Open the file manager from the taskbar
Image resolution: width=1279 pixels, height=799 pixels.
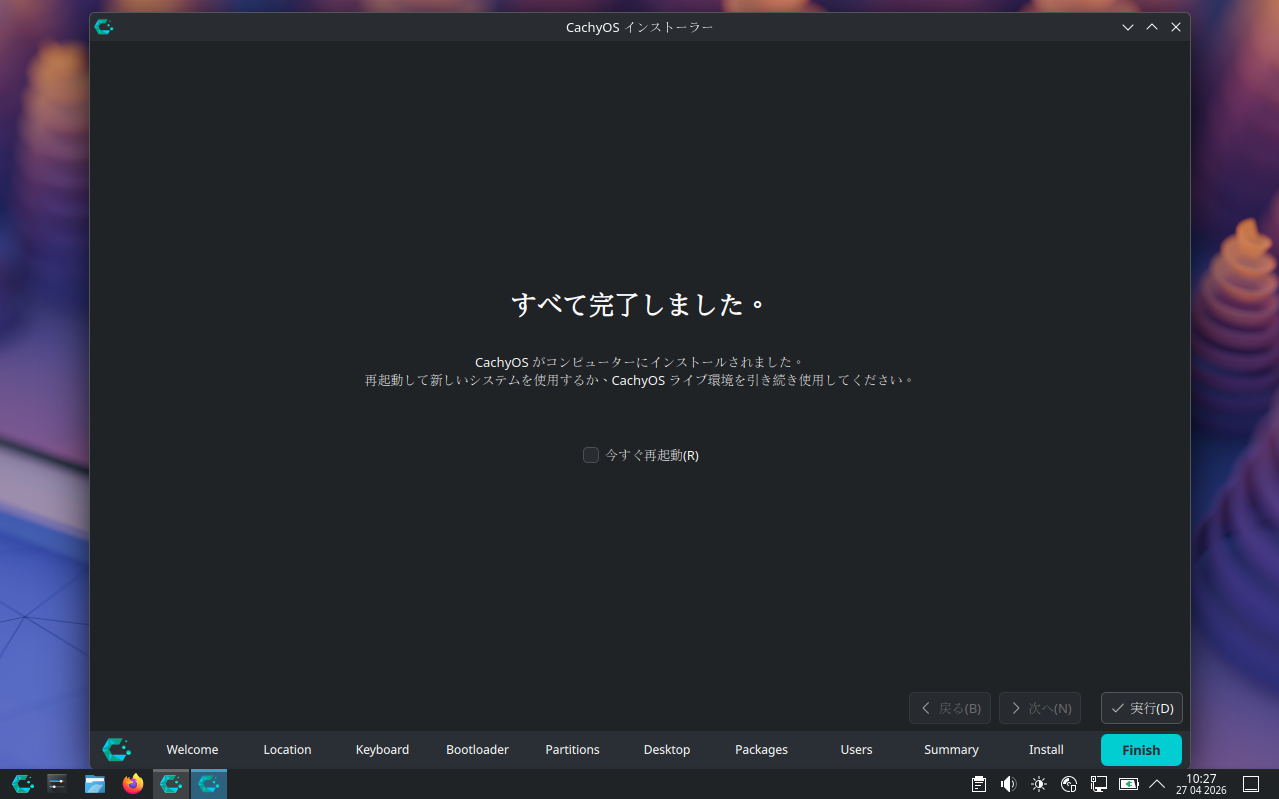point(95,784)
